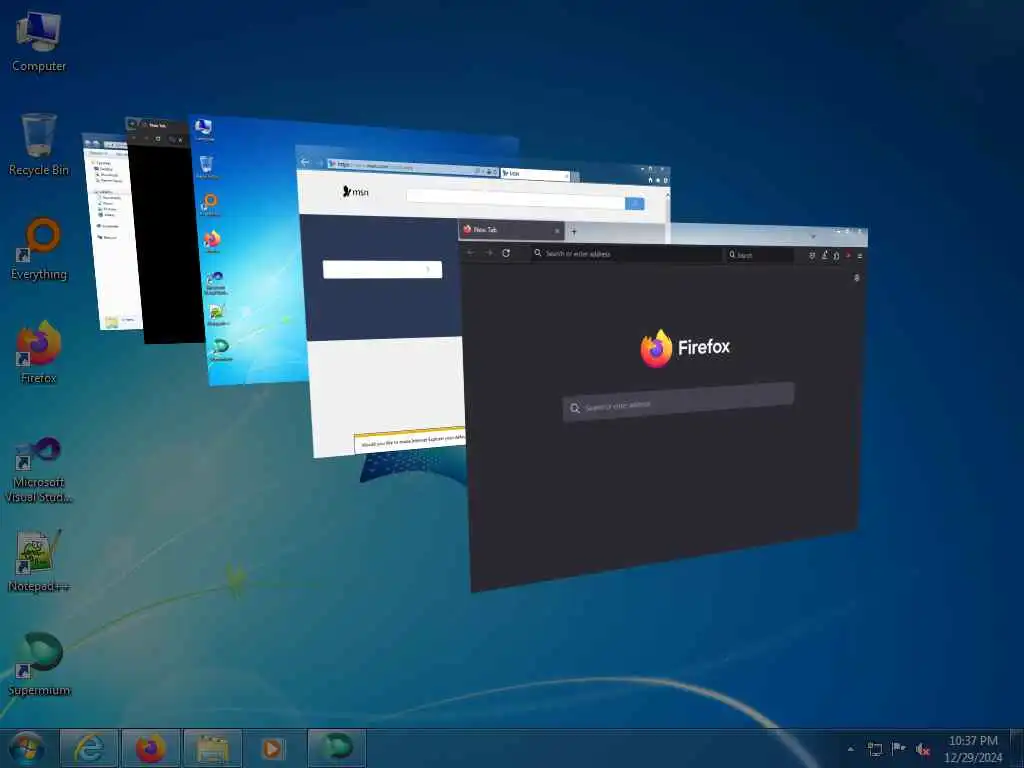Focus the Firefox toolbar search box
Screen dimensions: 1024x768
click(x=760, y=255)
